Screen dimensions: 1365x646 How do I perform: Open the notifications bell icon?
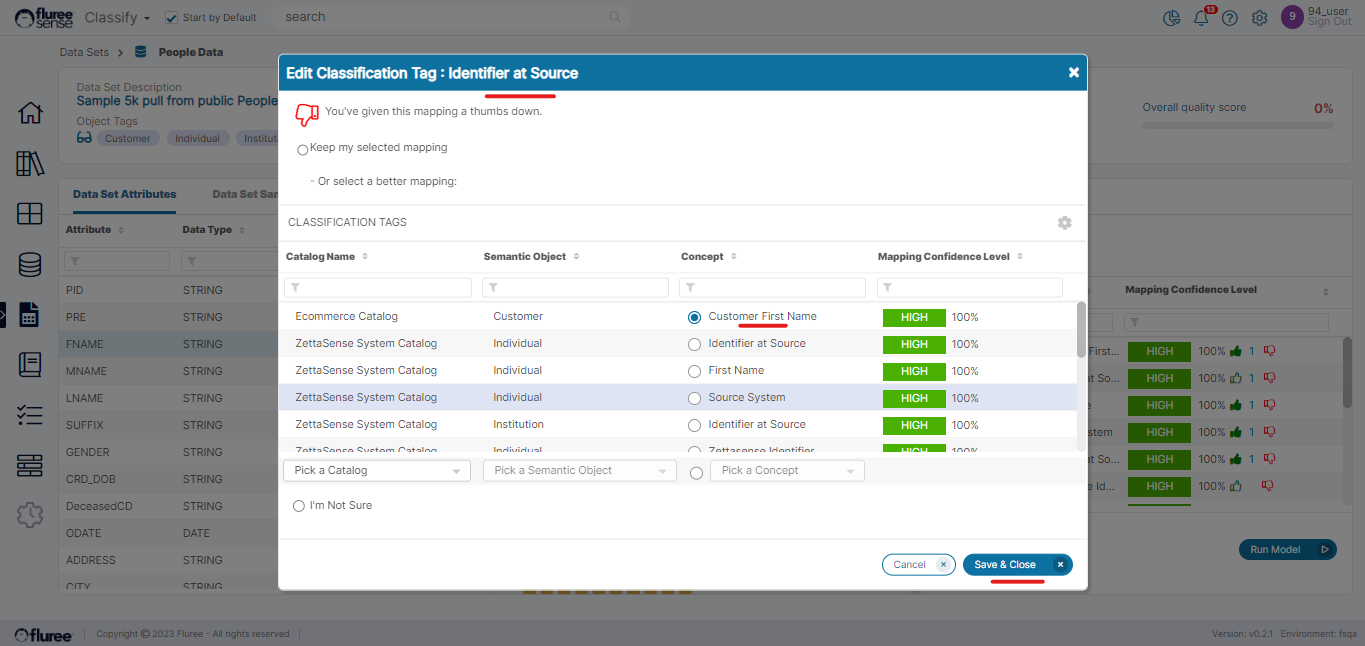1202,18
